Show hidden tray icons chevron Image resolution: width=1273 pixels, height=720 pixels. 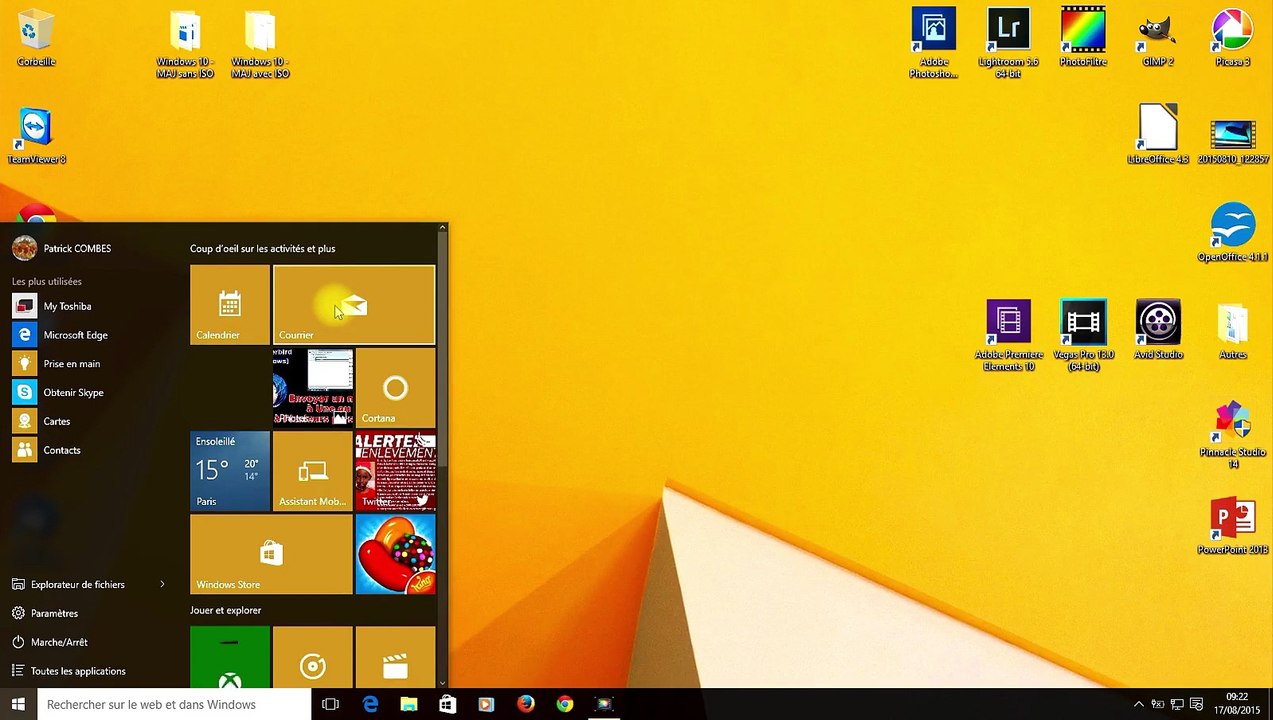pos(1138,704)
